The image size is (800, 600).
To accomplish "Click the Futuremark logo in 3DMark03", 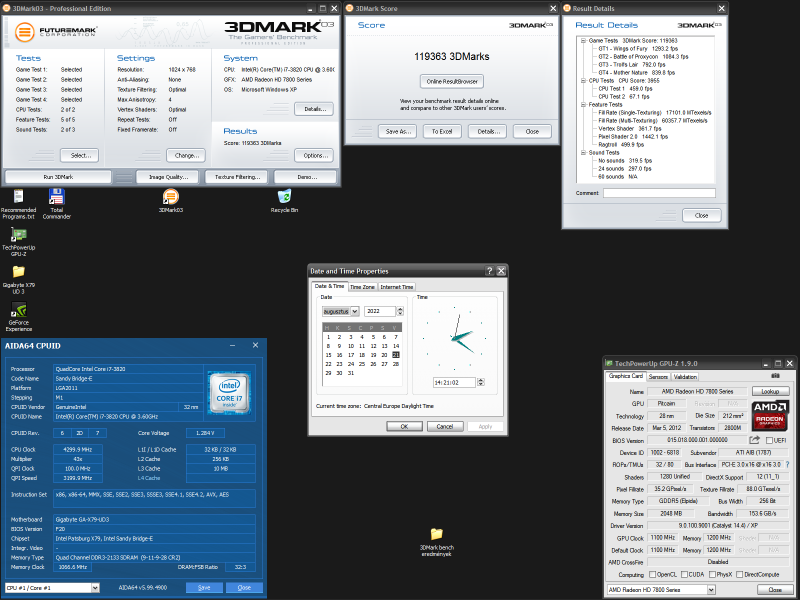I will click(x=55, y=32).
